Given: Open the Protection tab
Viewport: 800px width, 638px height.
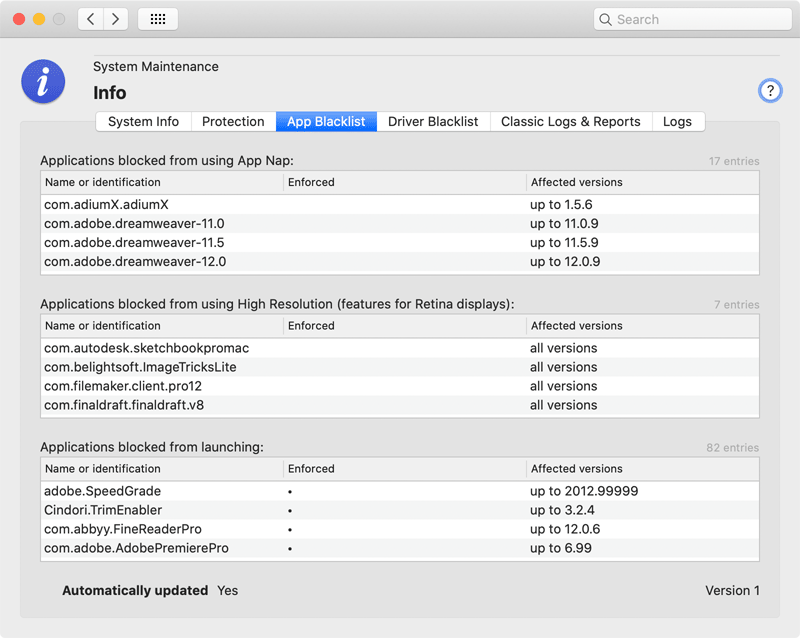Looking at the screenshot, I should pyautogui.click(x=233, y=121).
